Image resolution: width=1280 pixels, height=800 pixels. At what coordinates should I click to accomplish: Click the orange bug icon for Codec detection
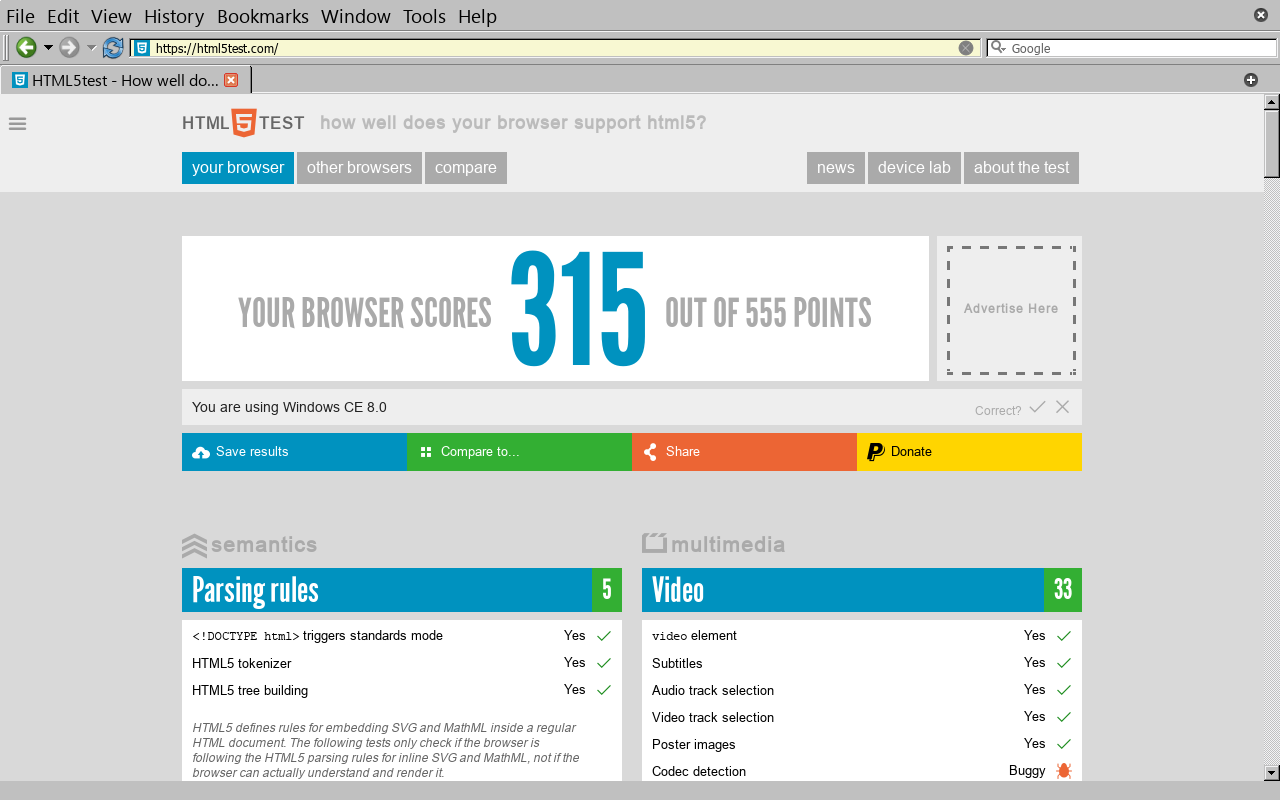click(1064, 771)
